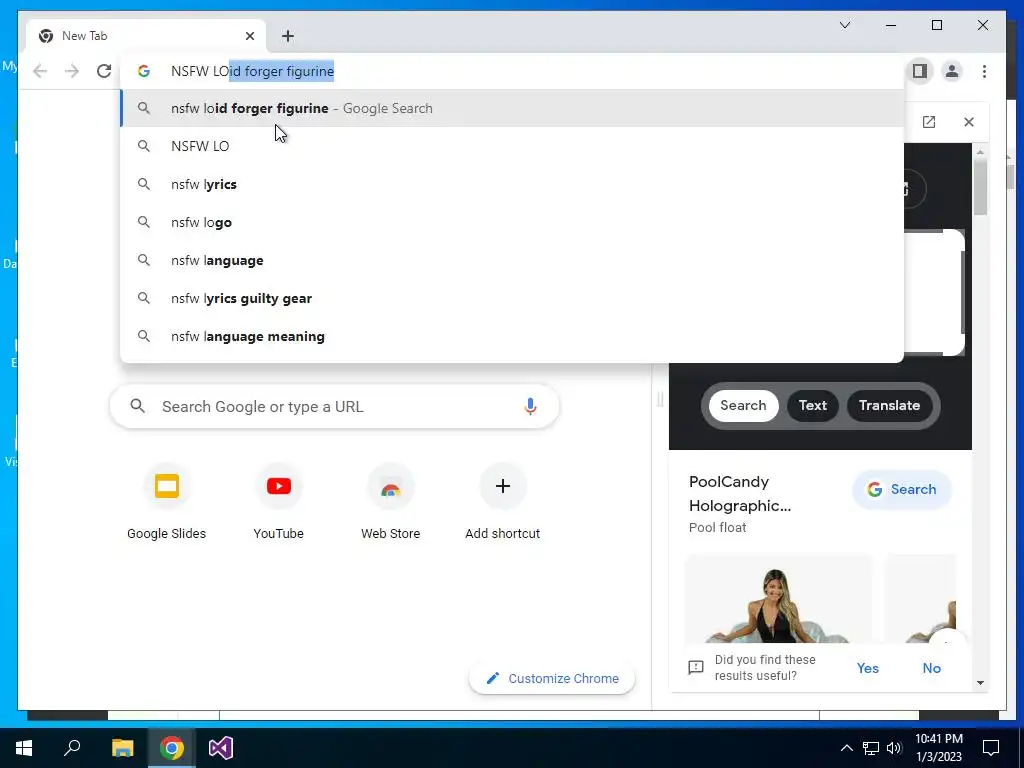Click the Customize Chrome button

click(x=552, y=679)
